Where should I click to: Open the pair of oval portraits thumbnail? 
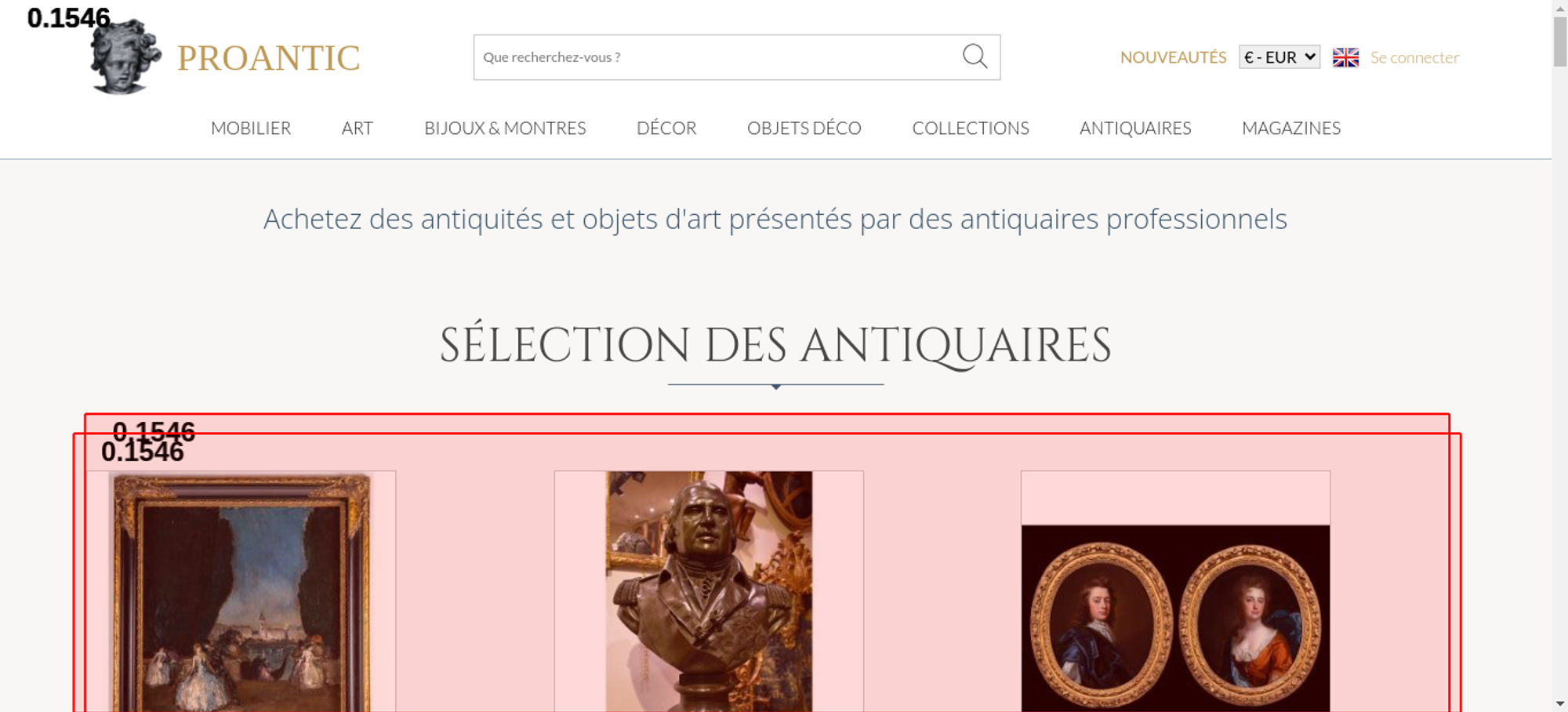(x=1175, y=619)
